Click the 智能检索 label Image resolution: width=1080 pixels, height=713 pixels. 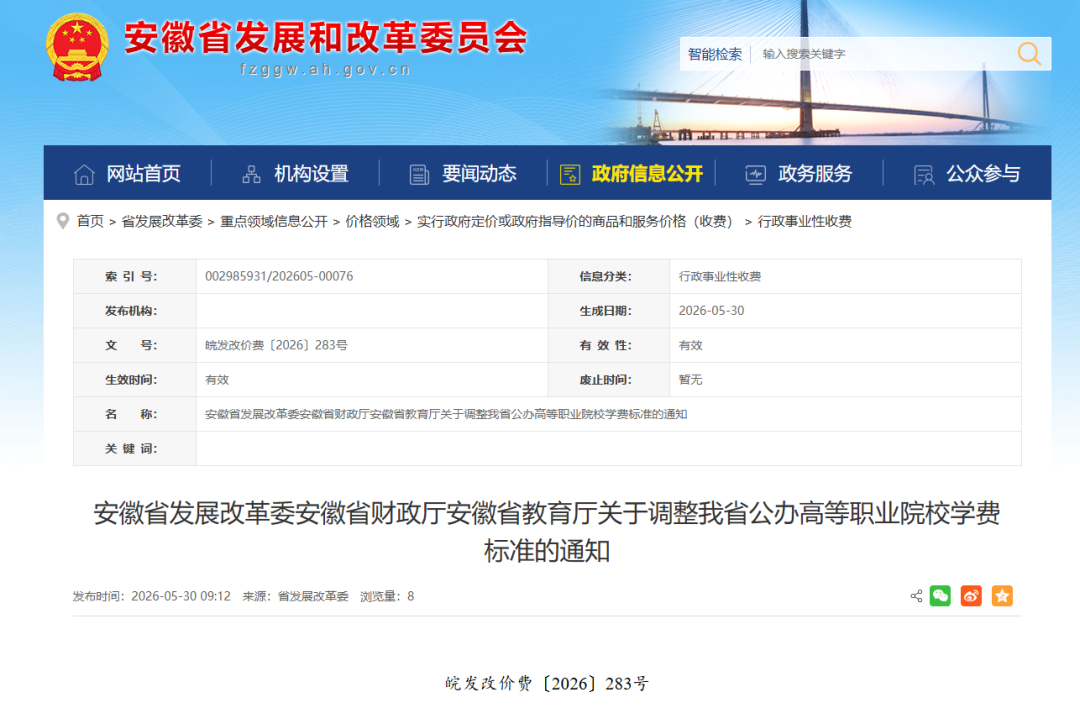[714, 54]
